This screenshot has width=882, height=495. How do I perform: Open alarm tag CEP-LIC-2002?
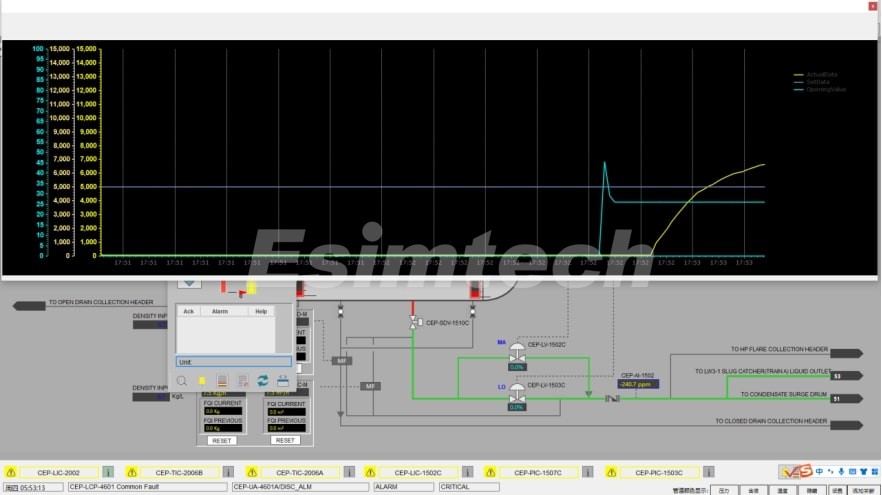[59, 472]
